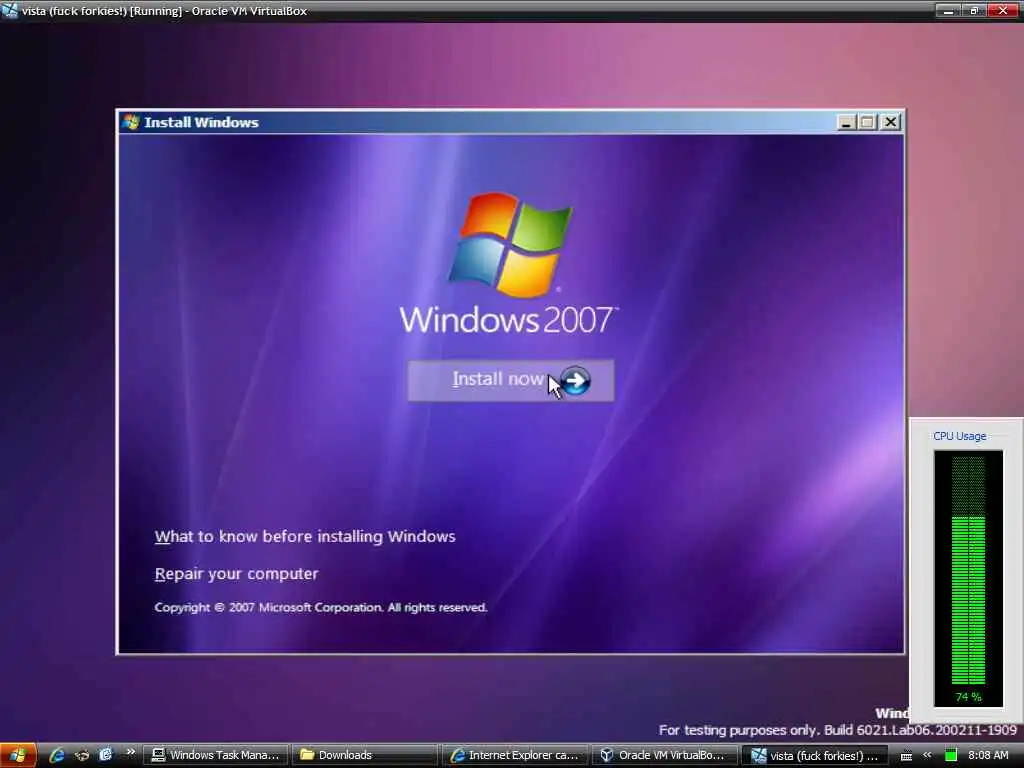Open What to know before installing Windows
The width and height of the screenshot is (1024, 768).
tap(305, 537)
